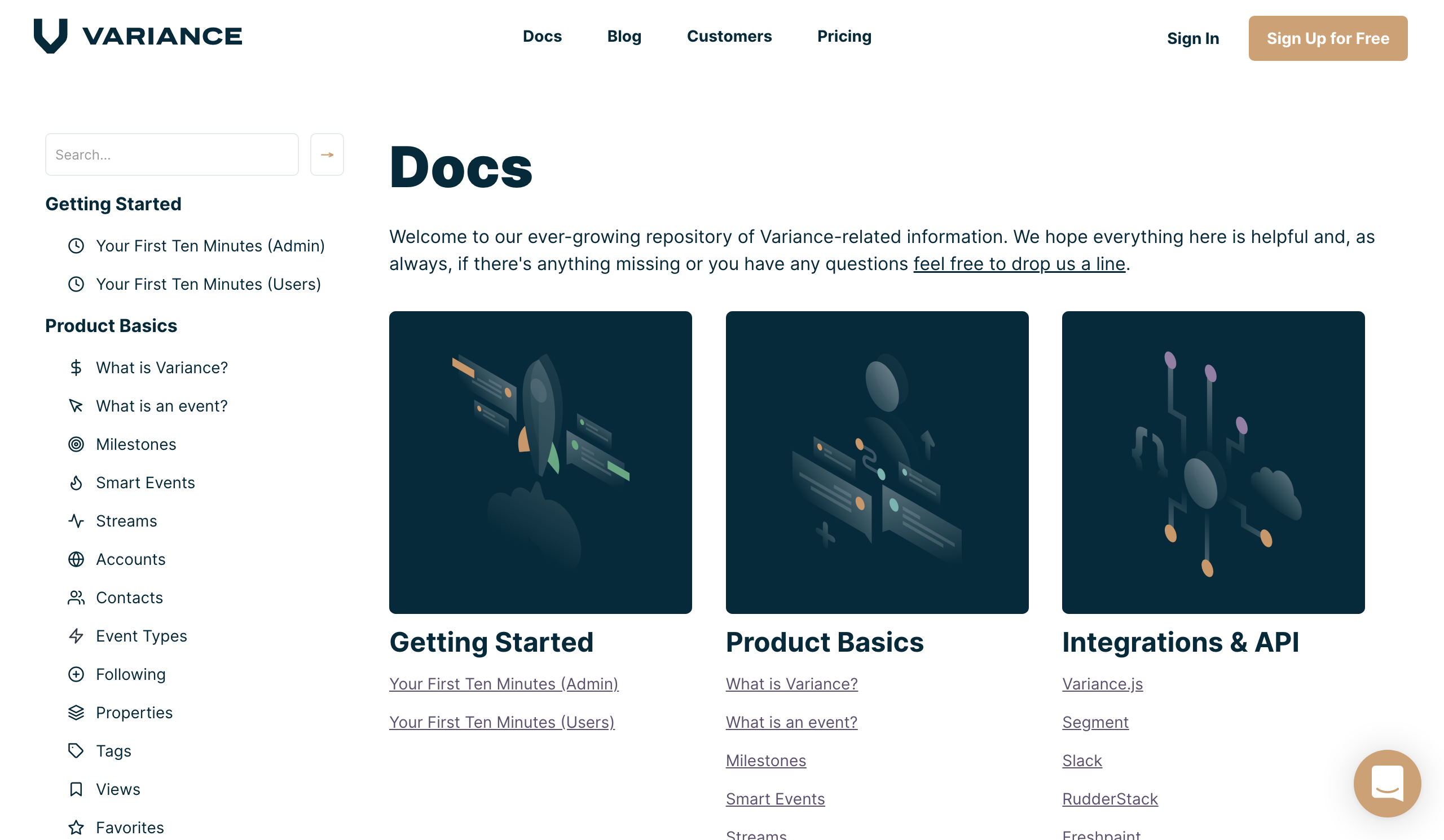This screenshot has width=1444, height=840.
Task: Select Following in the sidebar
Action: tap(131, 674)
